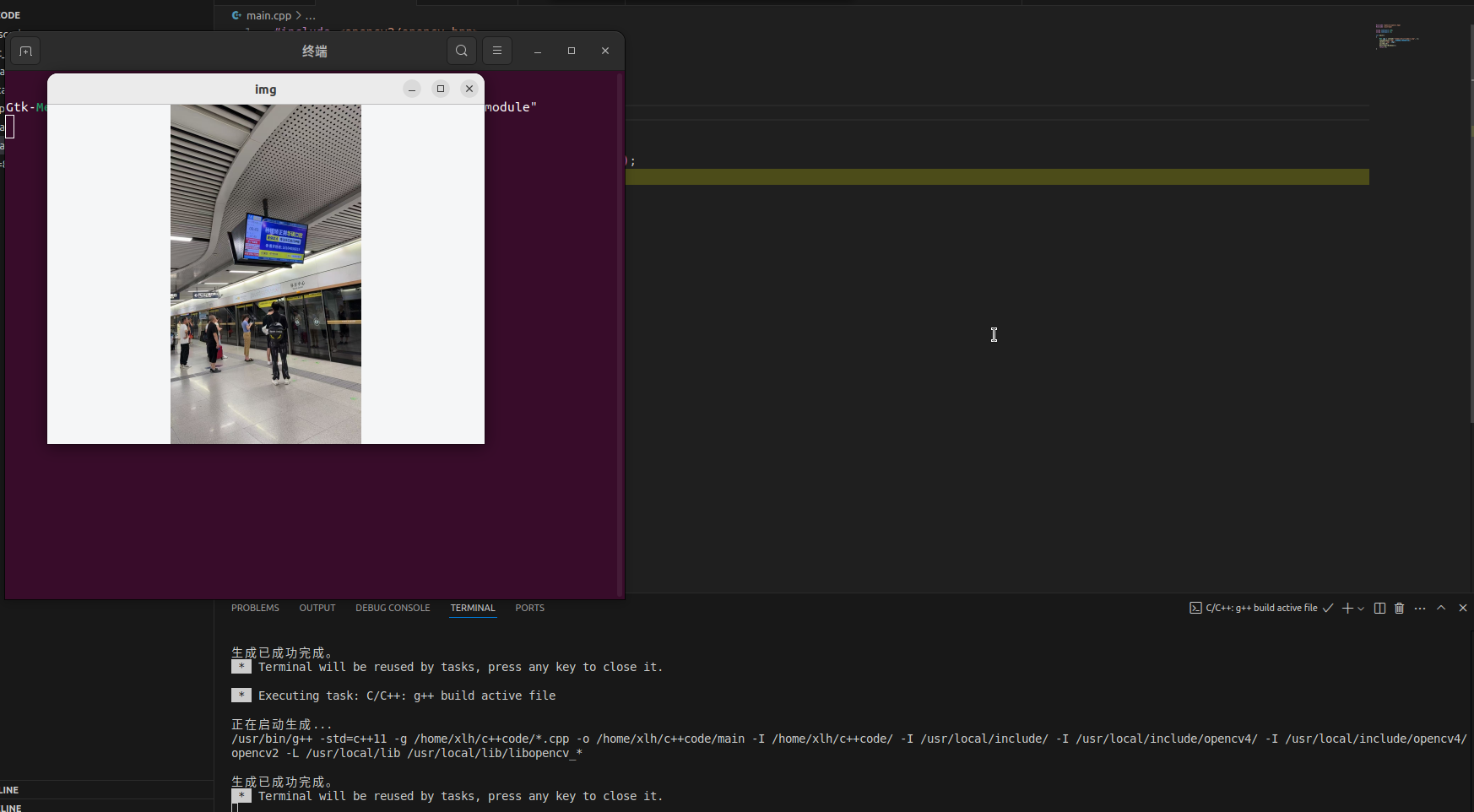Open a new tab in the 终端 window
Image resolution: width=1474 pixels, height=812 pixels.
pyautogui.click(x=25, y=51)
